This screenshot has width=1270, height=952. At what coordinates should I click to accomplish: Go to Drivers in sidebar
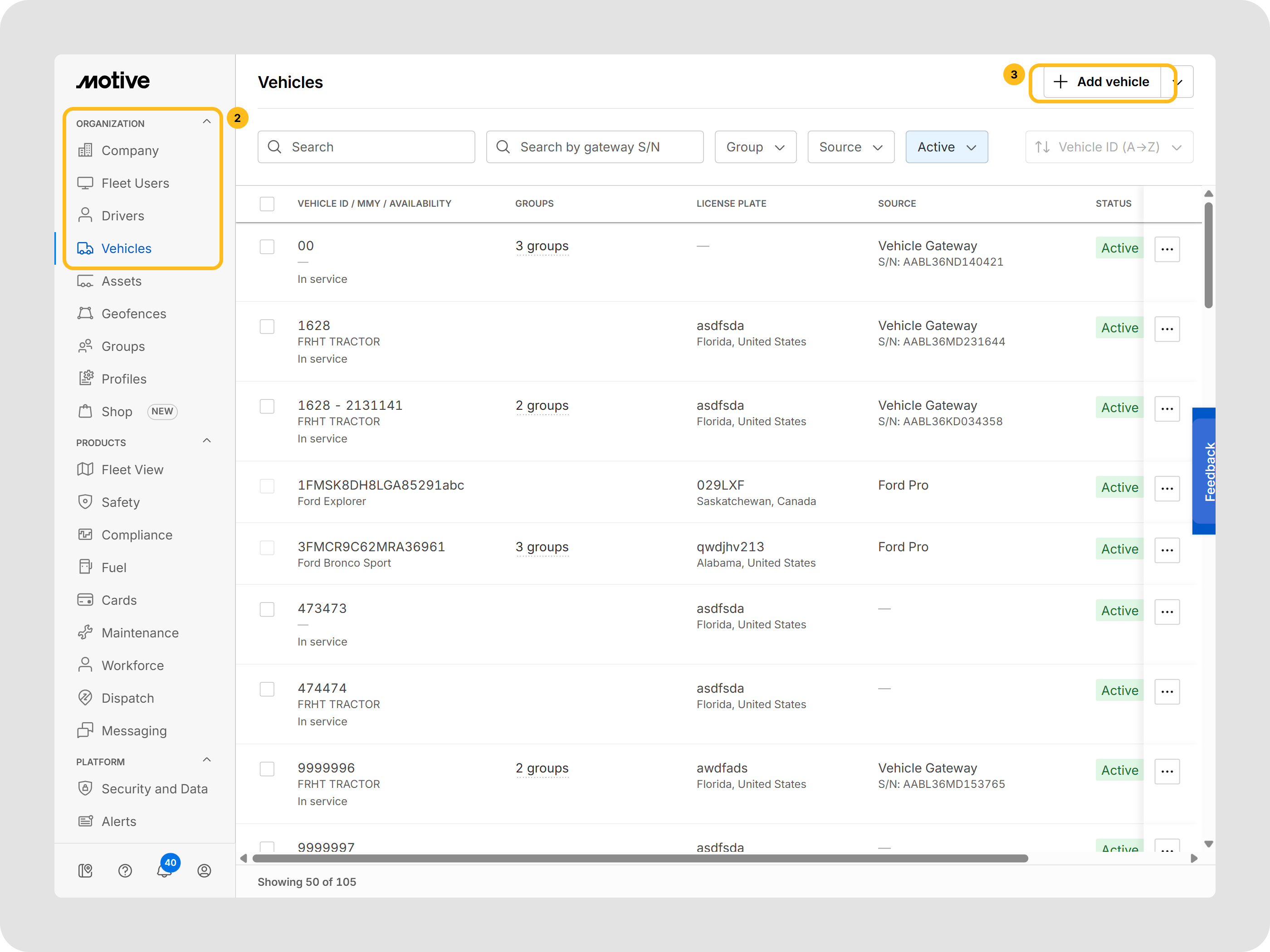pos(123,216)
